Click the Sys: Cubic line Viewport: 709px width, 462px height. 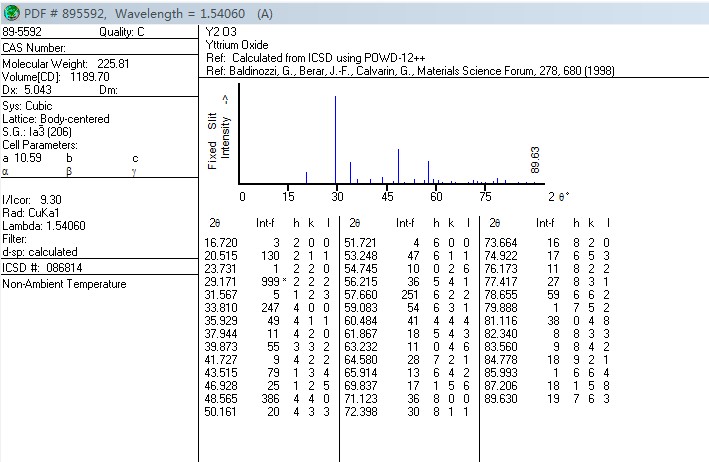27,106
